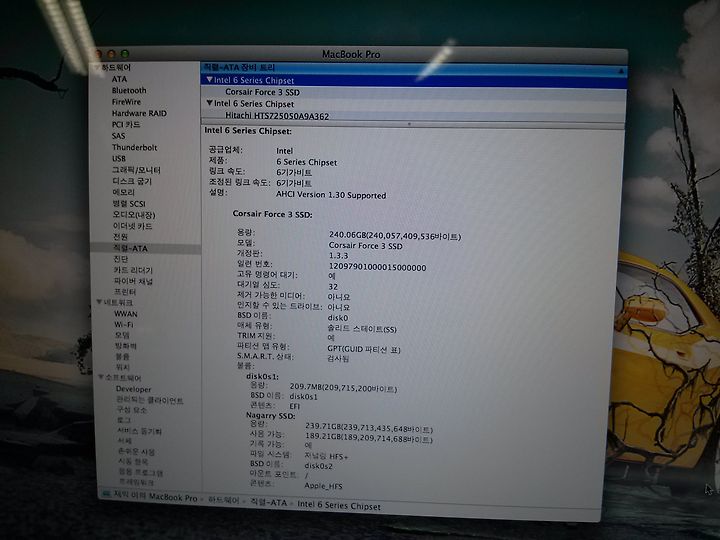Select 디스크 굽기 entry

[132, 181]
